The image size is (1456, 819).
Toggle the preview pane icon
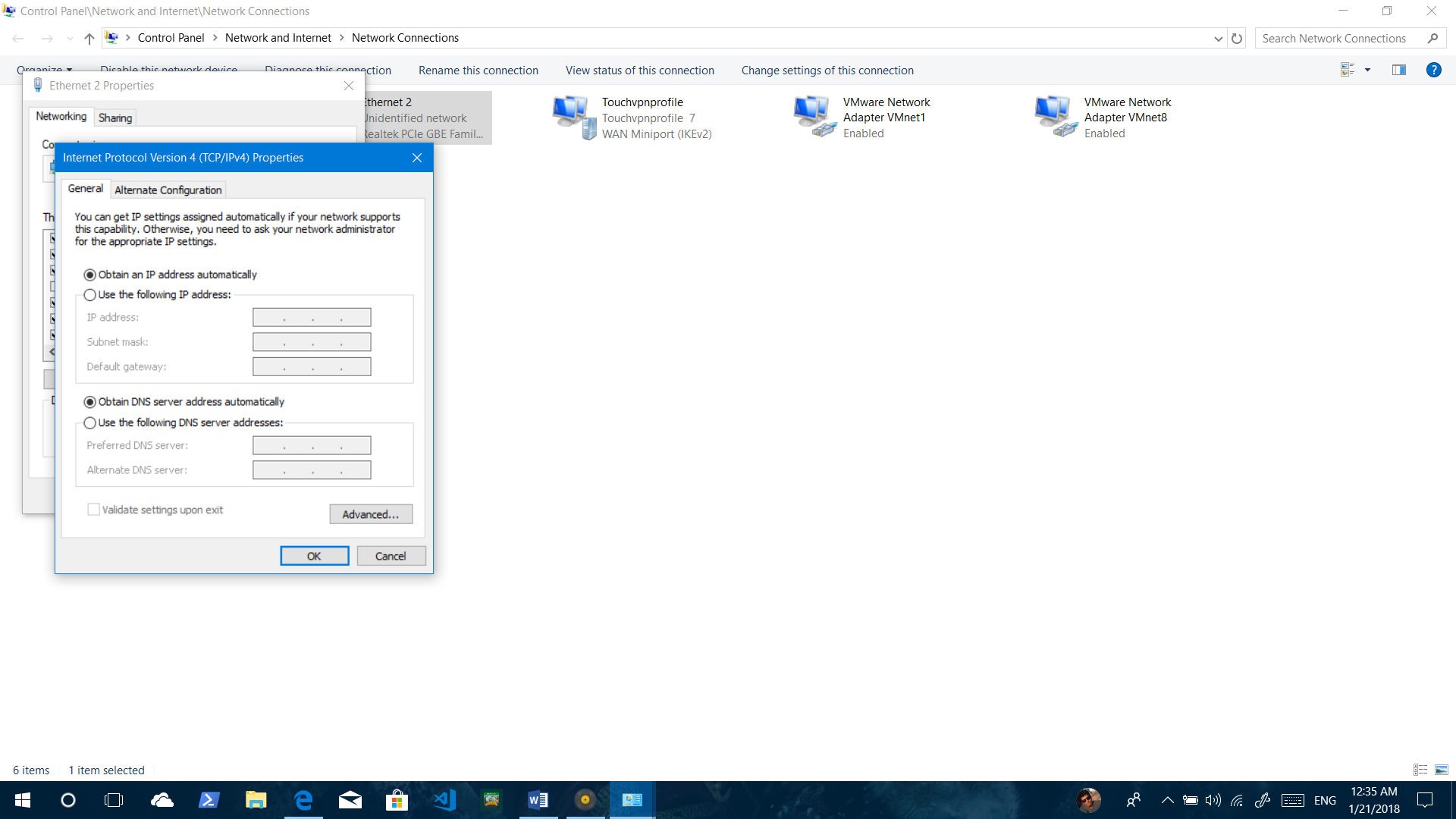[1399, 70]
